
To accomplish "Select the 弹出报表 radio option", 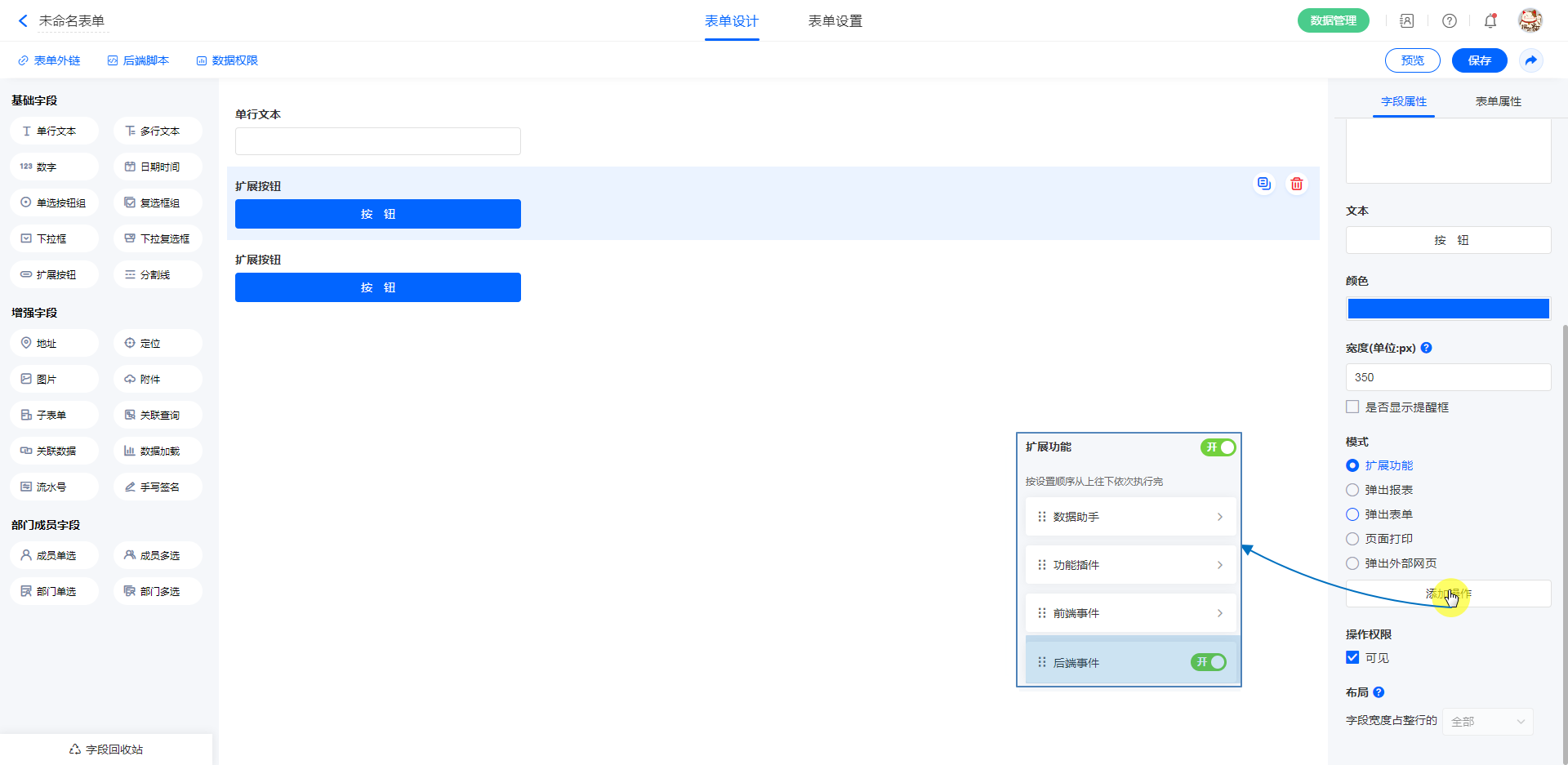I will 1352,490.
